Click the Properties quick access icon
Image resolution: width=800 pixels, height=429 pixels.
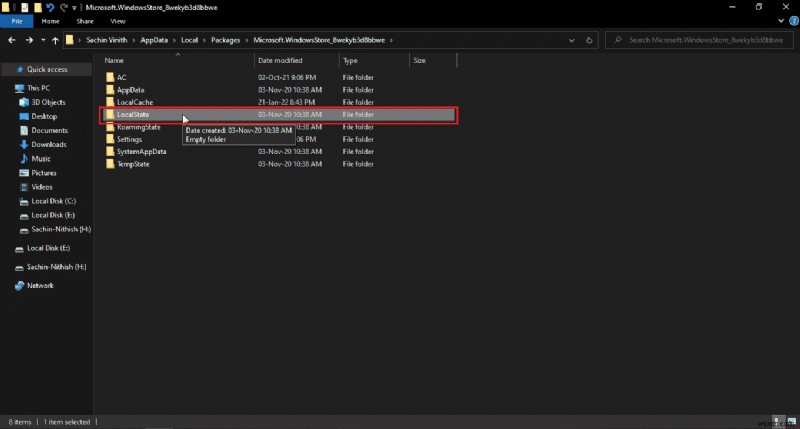click(x=24, y=7)
